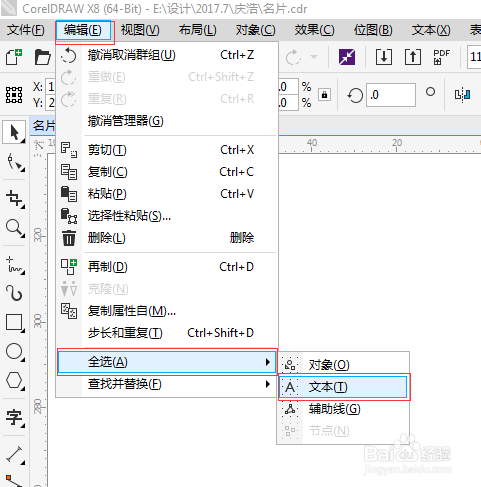The width and height of the screenshot is (481, 487).
Task: Click the Redo arrow toolbar icon
Action: coord(293,57)
